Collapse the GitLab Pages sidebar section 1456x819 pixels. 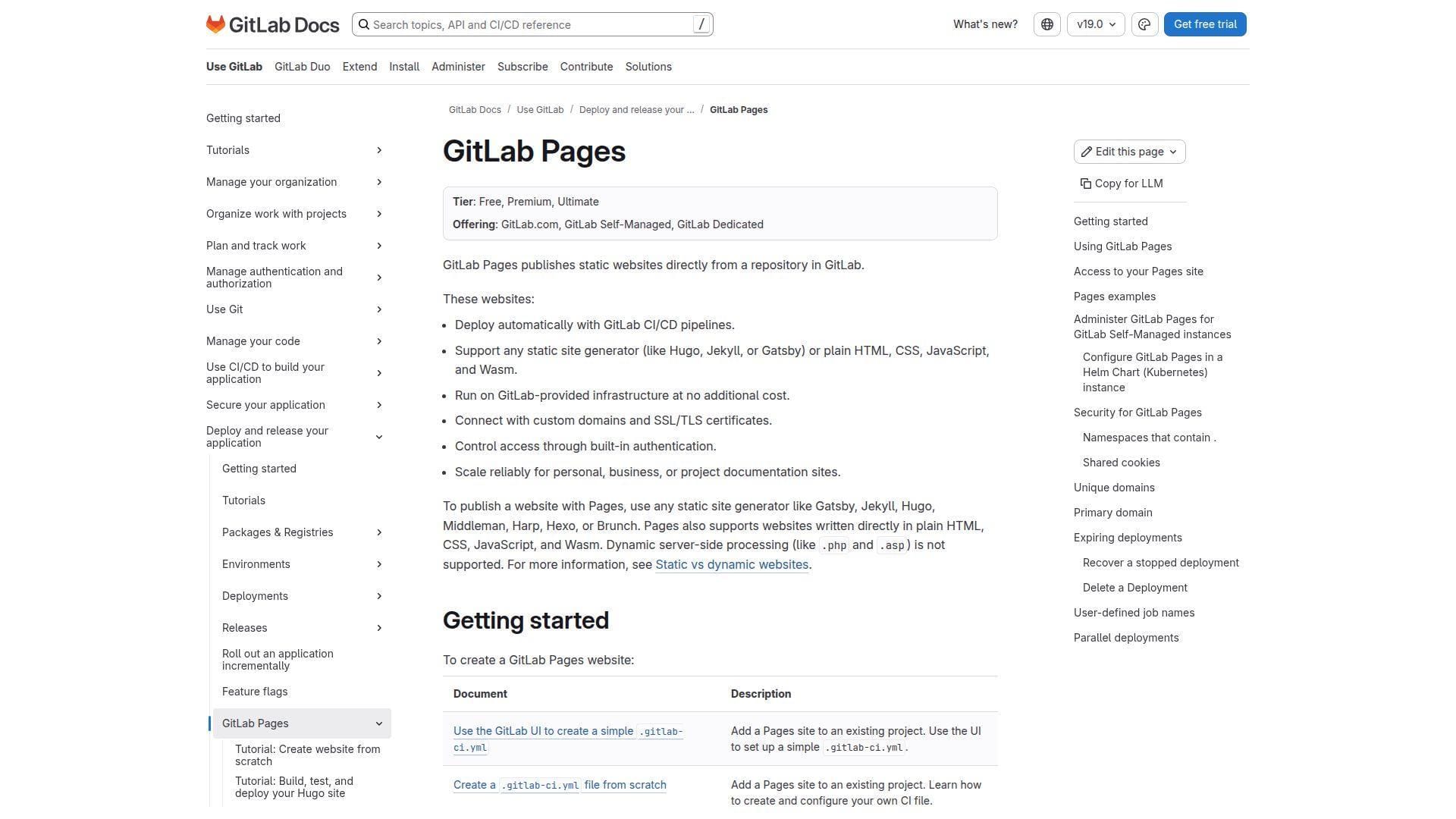point(378,723)
